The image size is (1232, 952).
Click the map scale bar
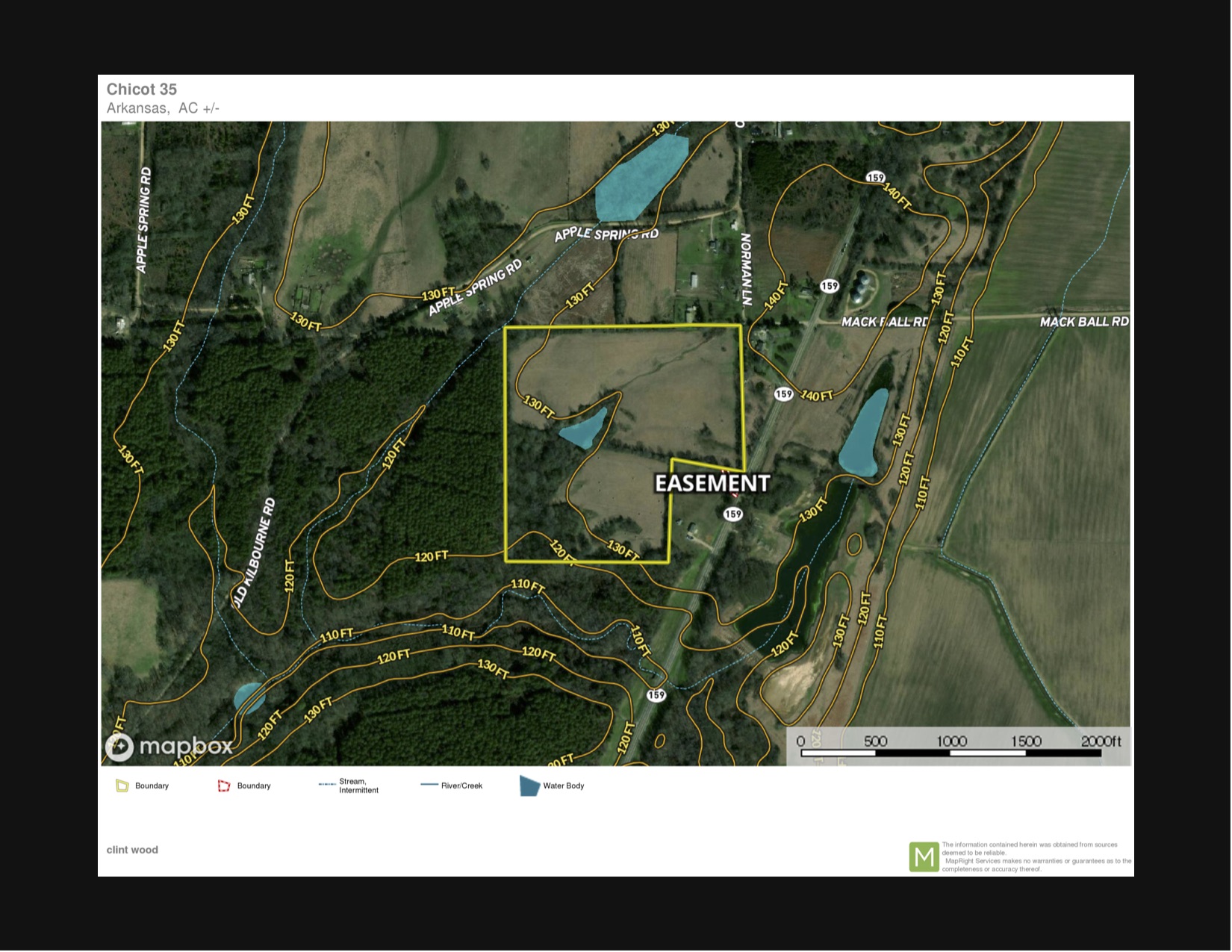[x=951, y=752]
